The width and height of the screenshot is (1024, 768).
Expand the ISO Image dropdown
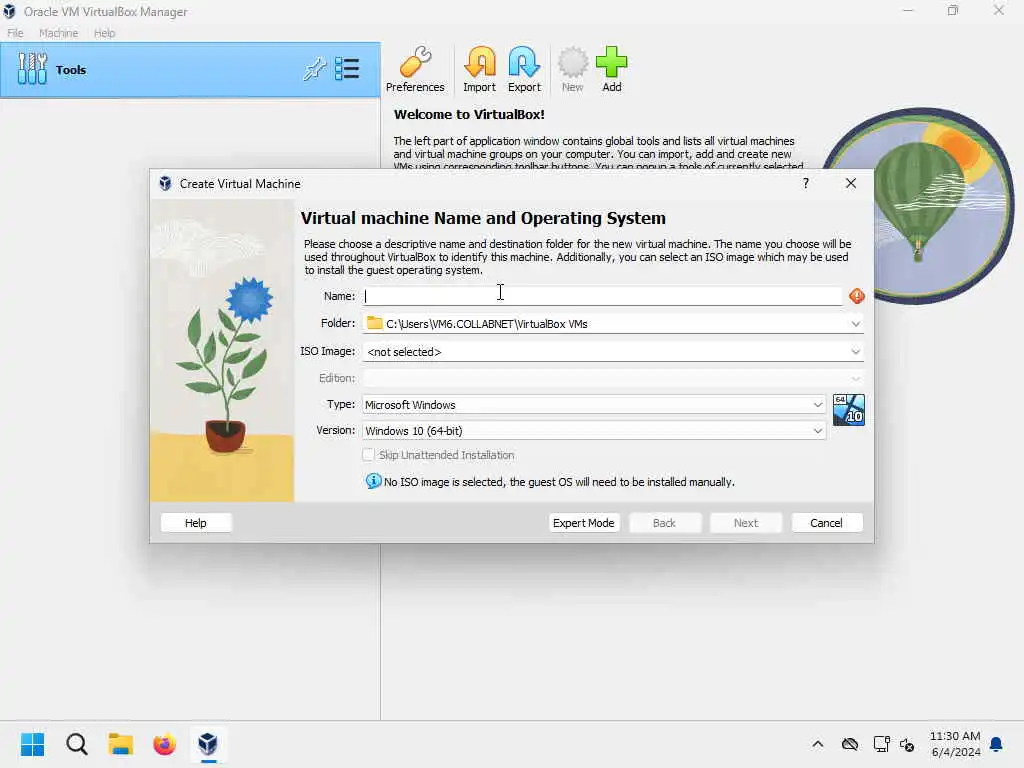point(856,351)
